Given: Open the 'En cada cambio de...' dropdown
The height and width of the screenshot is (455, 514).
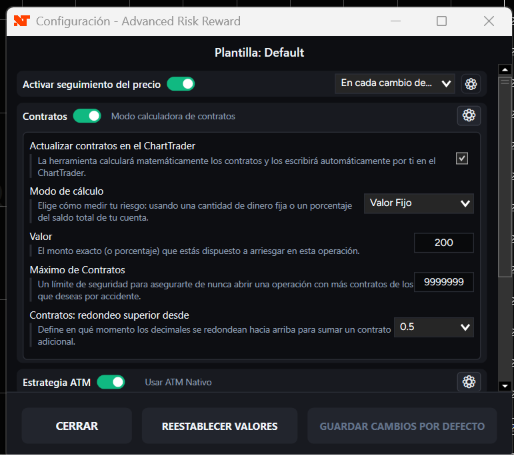Looking at the screenshot, I should click(x=395, y=83).
